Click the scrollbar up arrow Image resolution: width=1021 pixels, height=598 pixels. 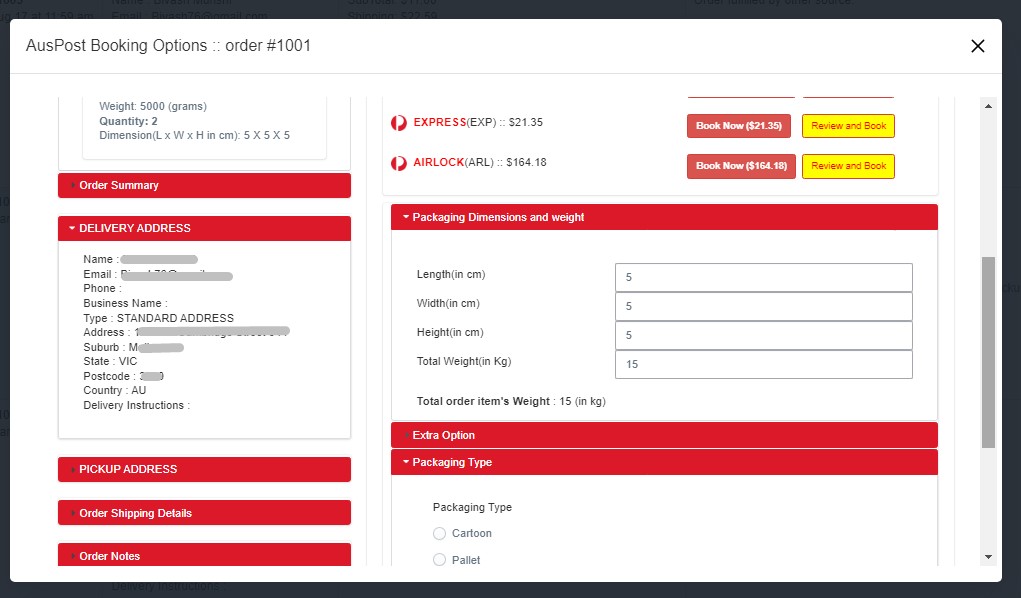pos(988,106)
